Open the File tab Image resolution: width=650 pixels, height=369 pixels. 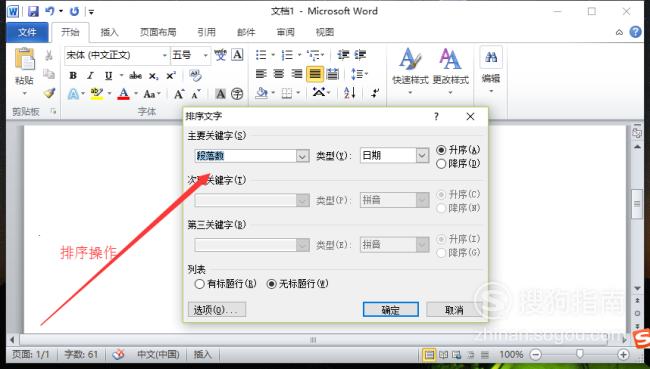27,32
